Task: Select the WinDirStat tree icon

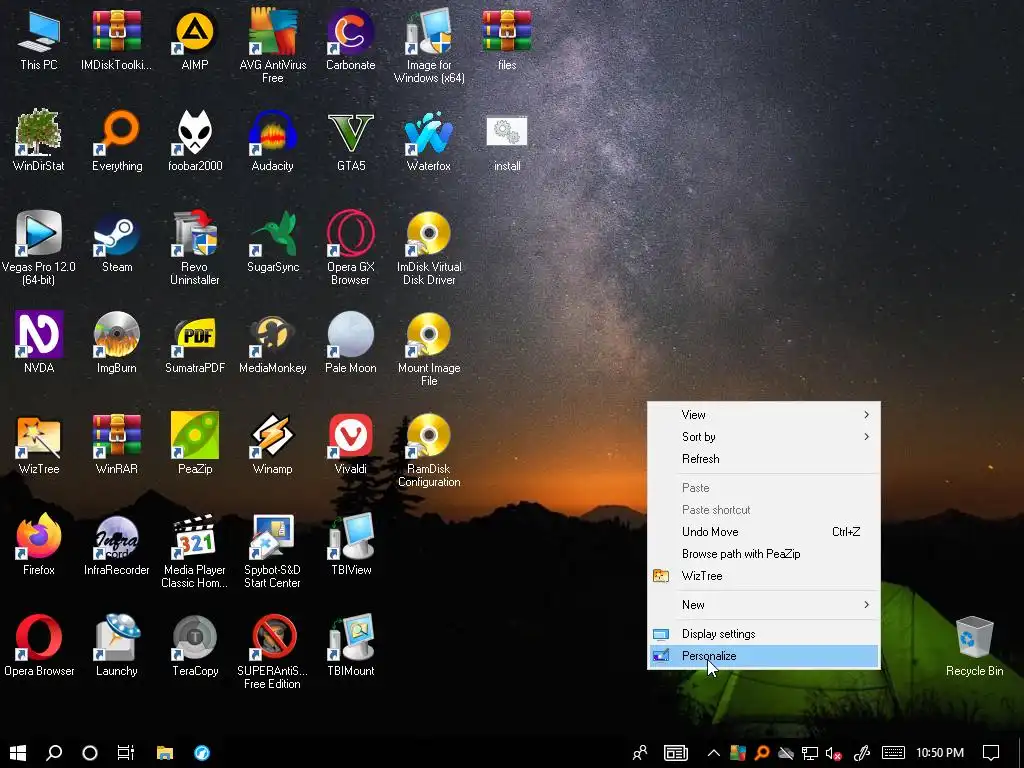Action: 39,133
